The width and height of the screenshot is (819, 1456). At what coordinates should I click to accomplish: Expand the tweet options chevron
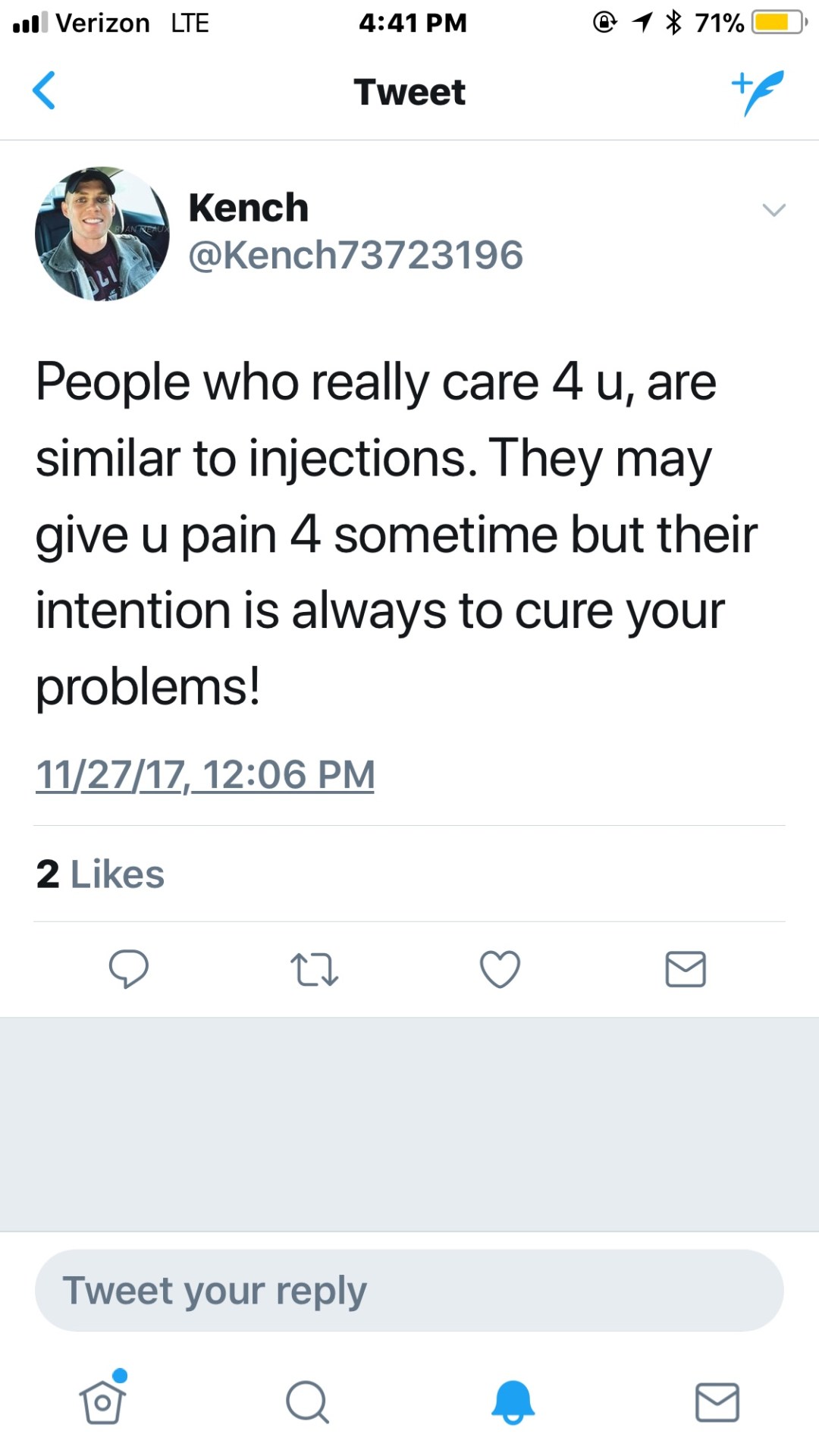(x=773, y=210)
